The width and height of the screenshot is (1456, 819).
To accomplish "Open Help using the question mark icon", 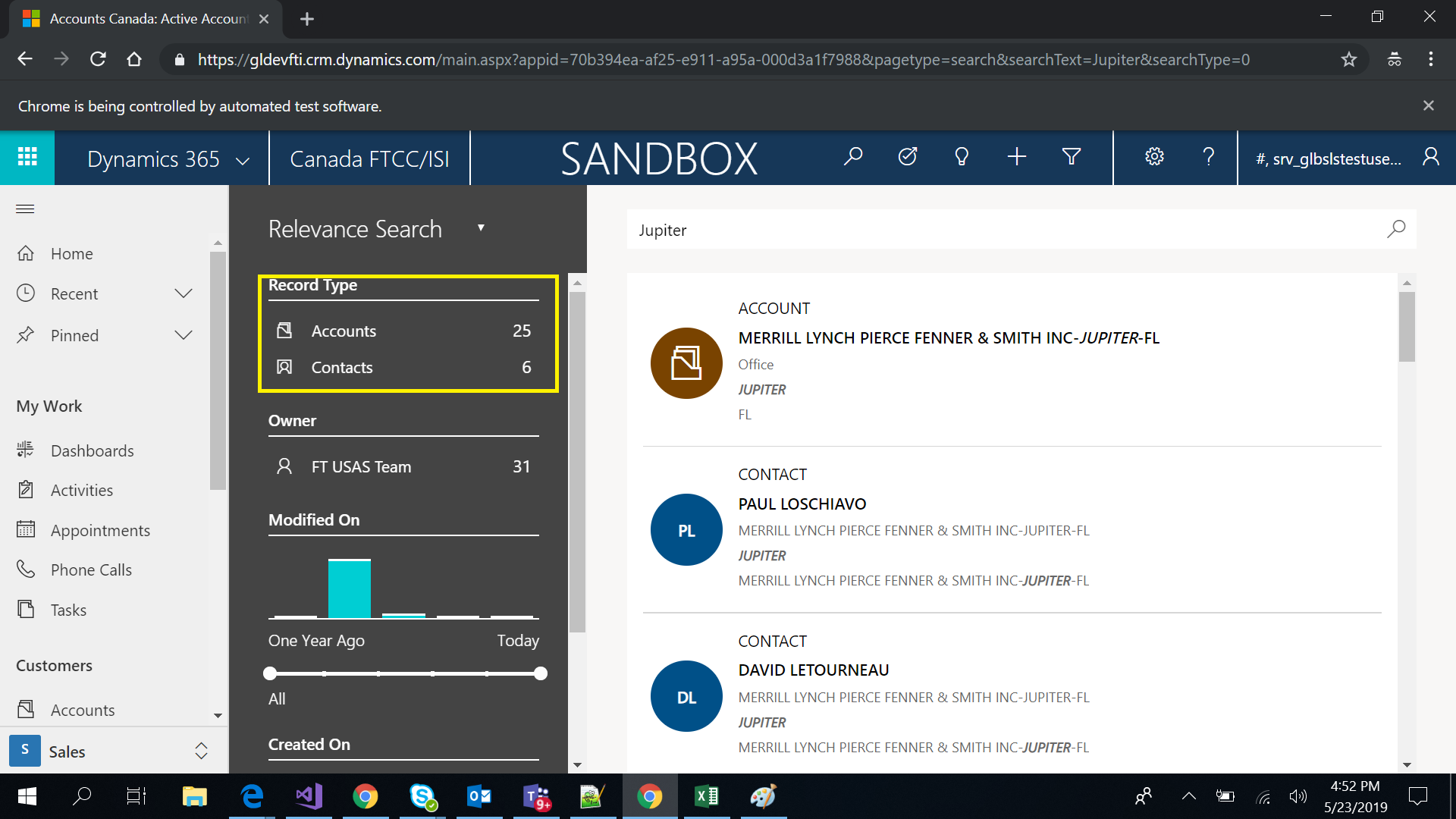I will pos(1207,157).
